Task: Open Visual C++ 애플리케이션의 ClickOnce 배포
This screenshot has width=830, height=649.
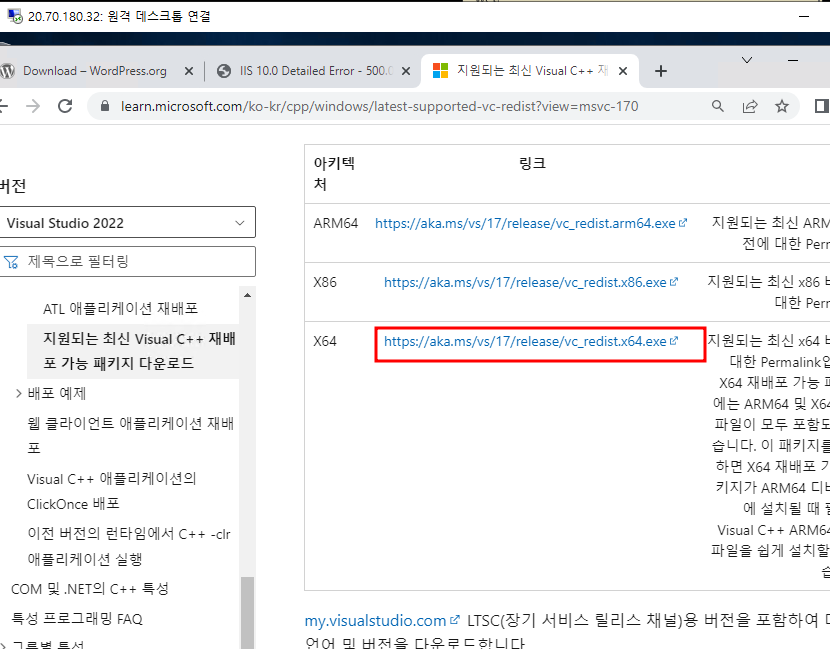Action: tap(112, 491)
